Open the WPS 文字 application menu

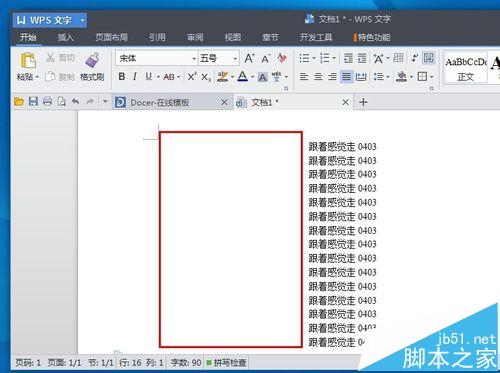coord(50,20)
